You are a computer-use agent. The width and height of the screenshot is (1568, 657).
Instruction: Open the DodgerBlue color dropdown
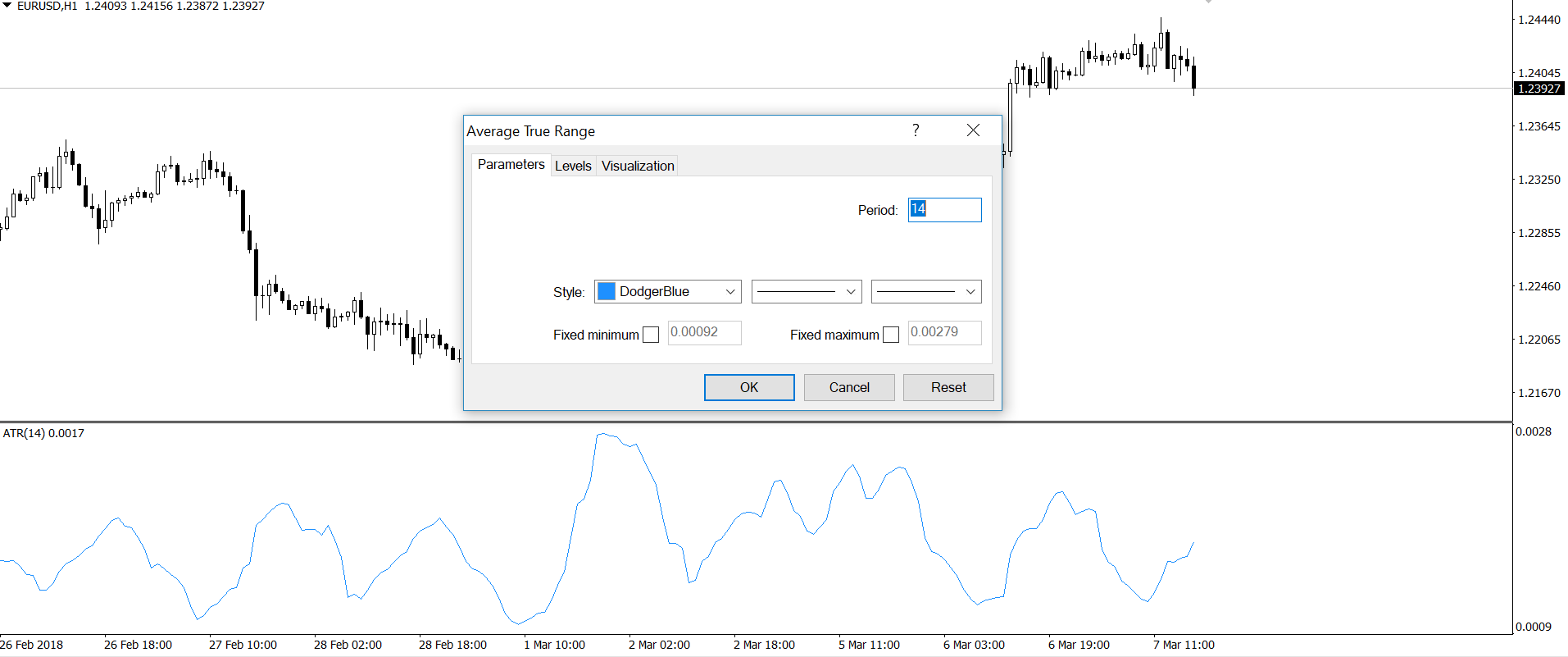(729, 292)
